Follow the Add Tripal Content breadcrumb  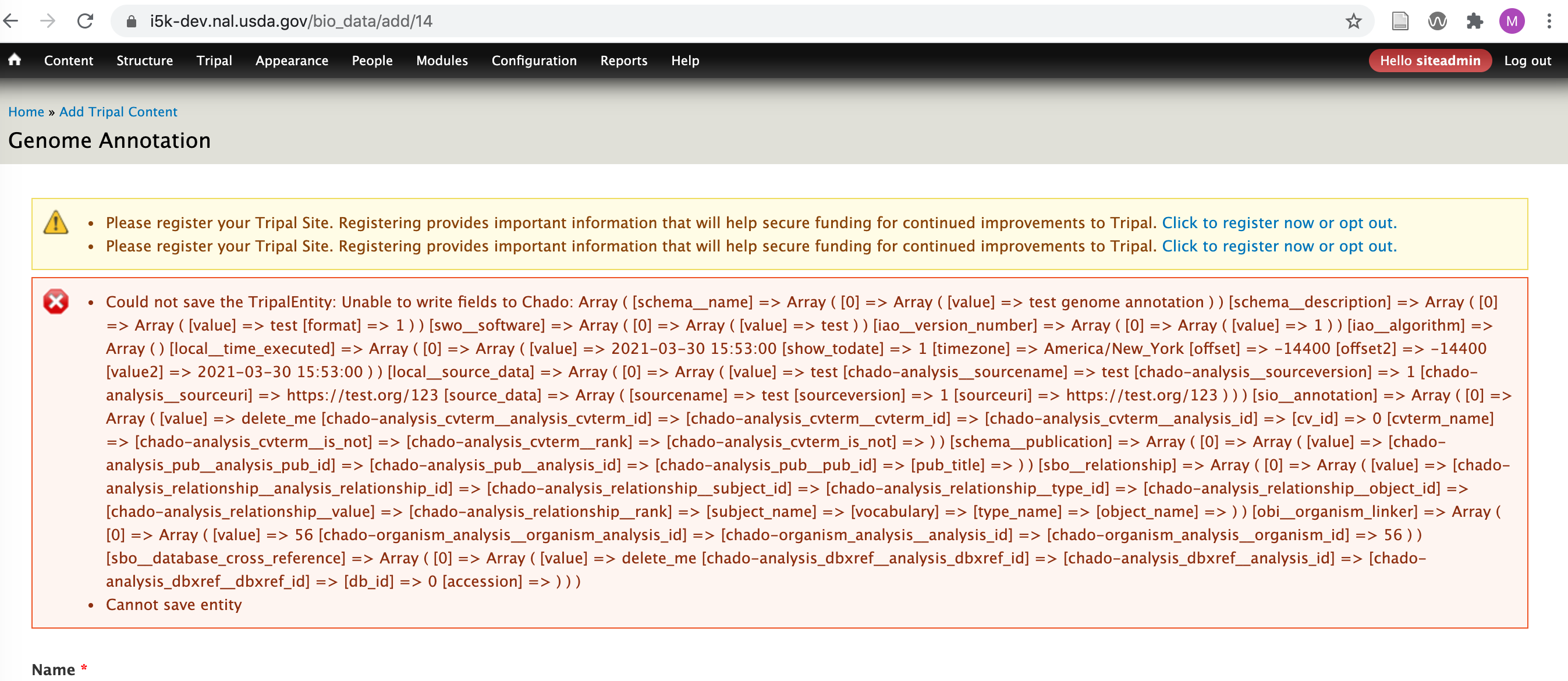(118, 111)
